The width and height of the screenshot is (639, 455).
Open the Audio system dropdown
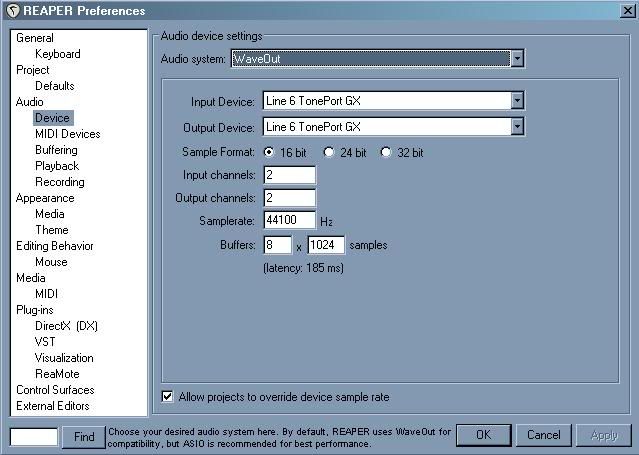coord(517,59)
